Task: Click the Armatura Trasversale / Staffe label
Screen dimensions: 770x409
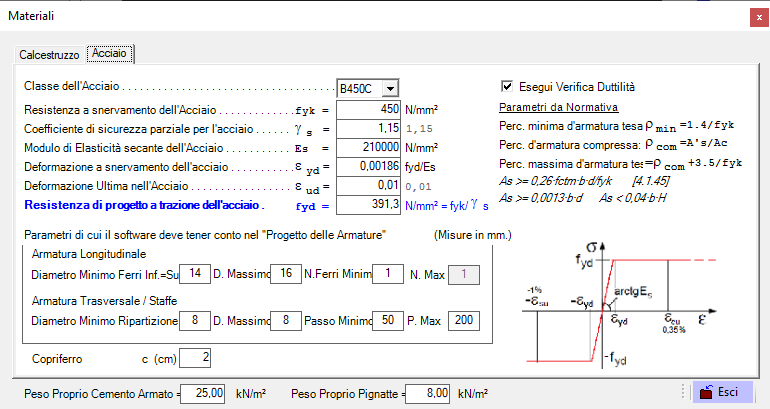Action: (x=104, y=300)
